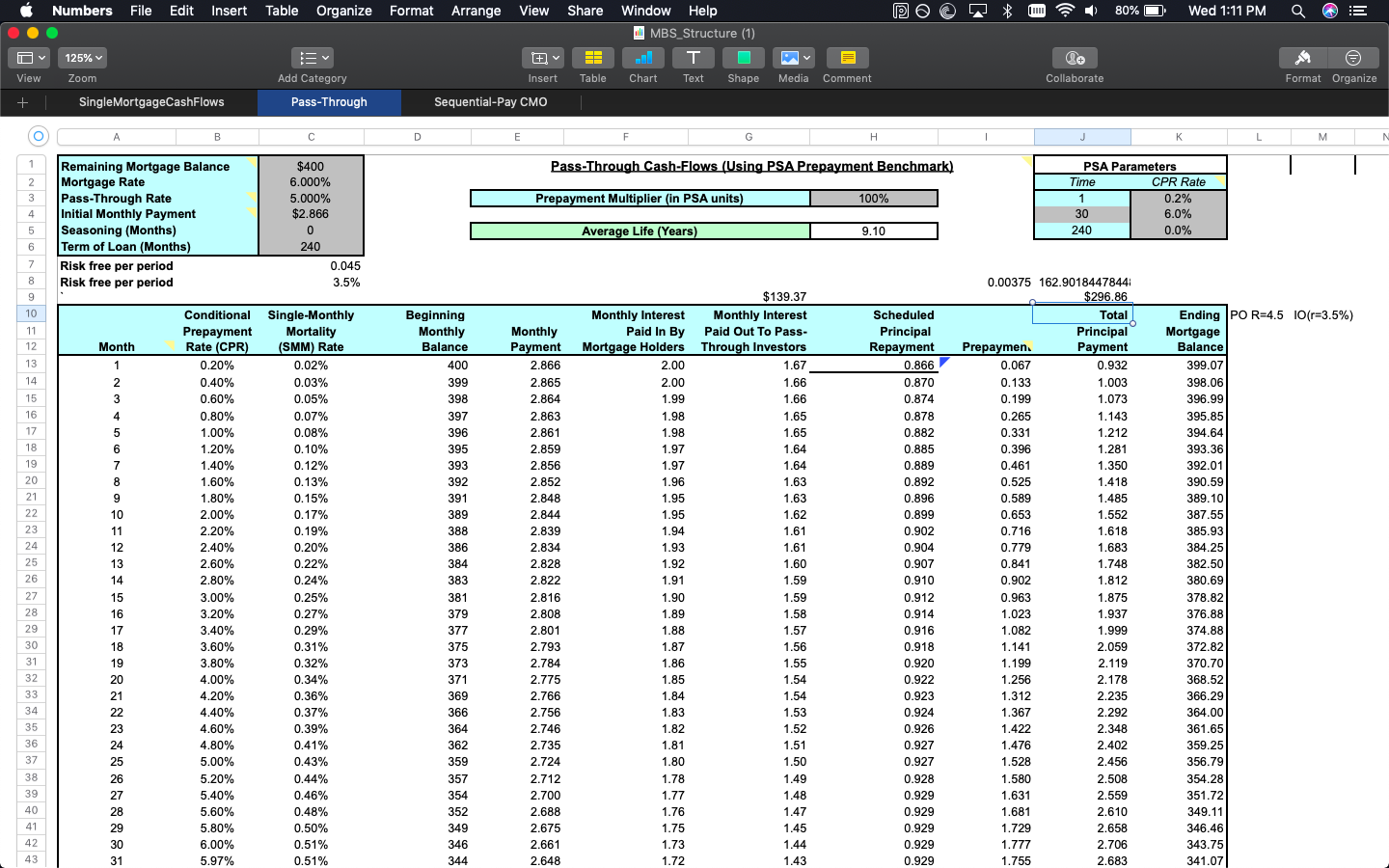The height and width of the screenshot is (868, 1389).
Task: Insert a Shape
Action: point(744,58)
